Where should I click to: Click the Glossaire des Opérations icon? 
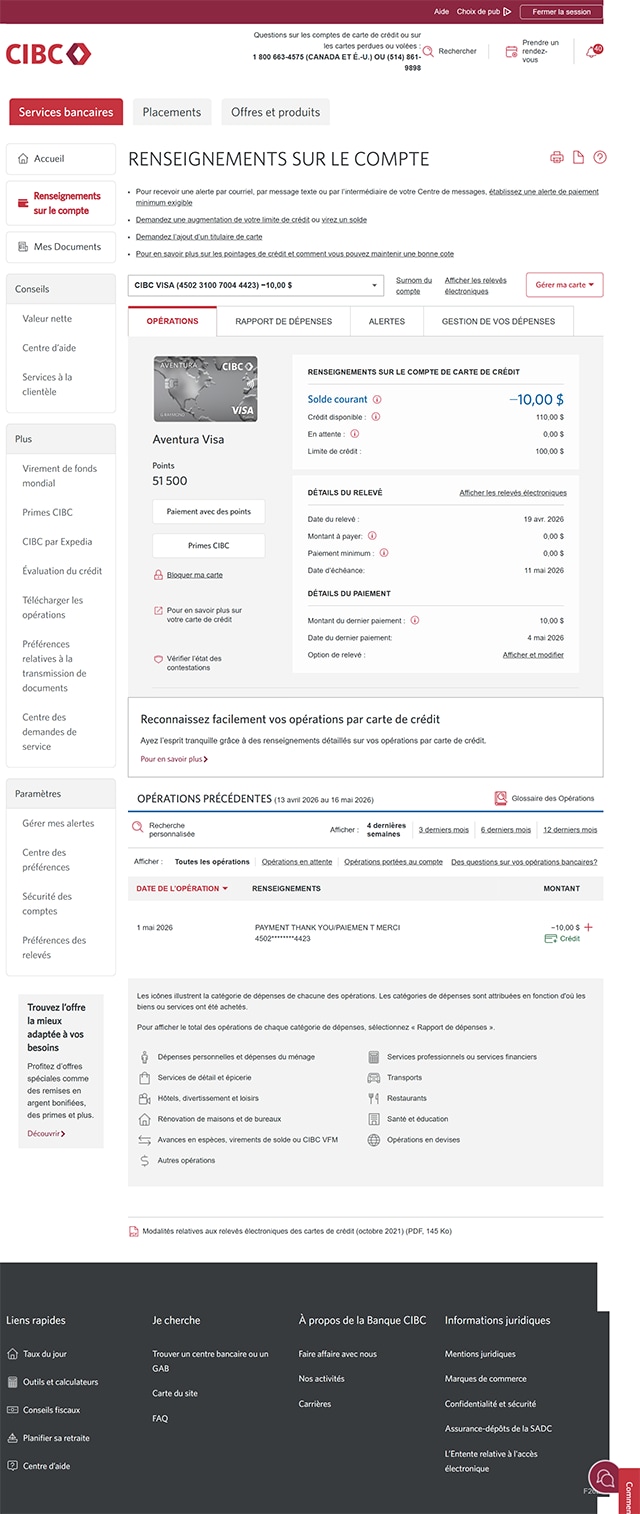tap(501, 798)
